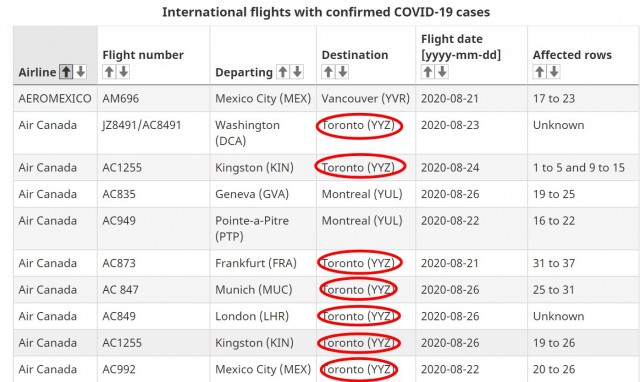640x382 pixels.
Task: Click the table title heading
Action: pyautogui.click(x=326, y=12)
